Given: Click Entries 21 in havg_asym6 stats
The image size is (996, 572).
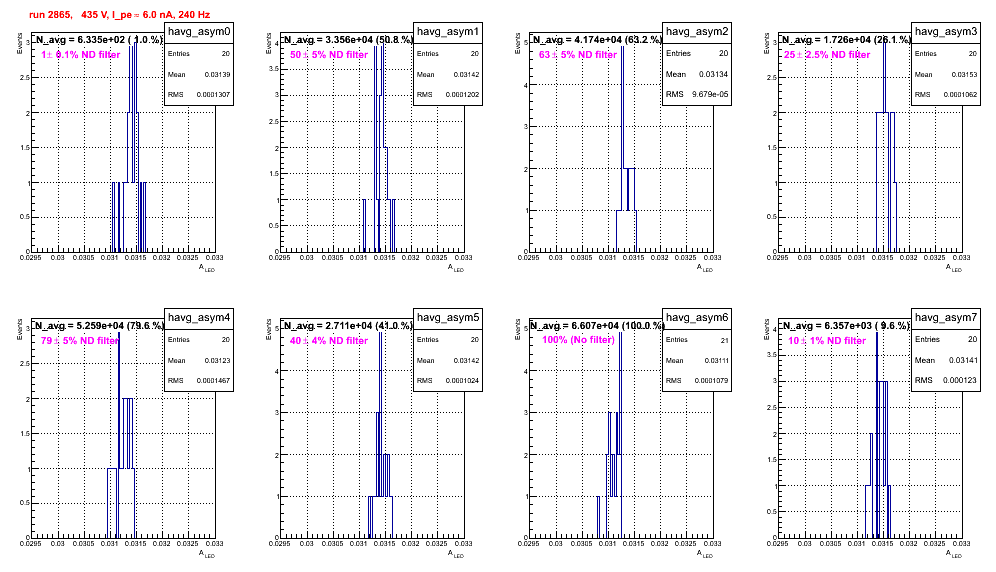Looking at the screenshot, I should tap(697, 340).
